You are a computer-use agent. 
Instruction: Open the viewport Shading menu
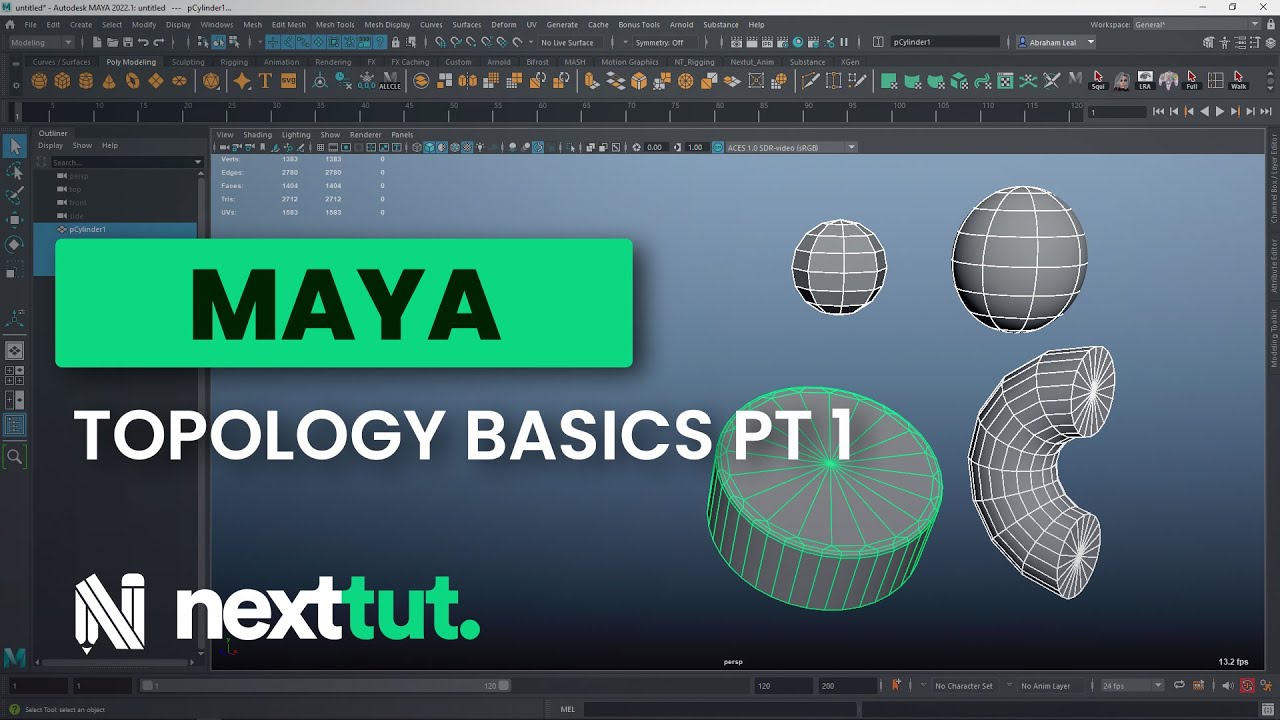click(257, 134)
